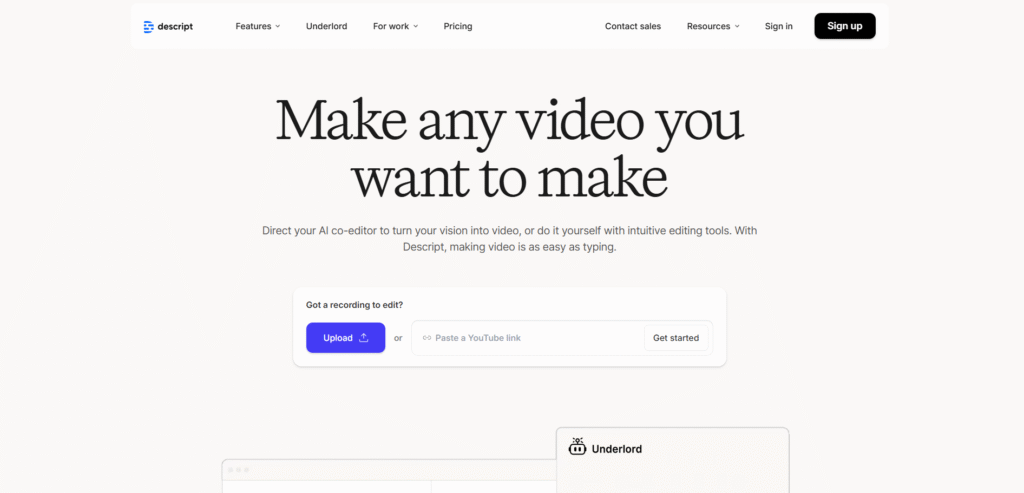
Task: Click Sign in link
Action: click(778, 27)
